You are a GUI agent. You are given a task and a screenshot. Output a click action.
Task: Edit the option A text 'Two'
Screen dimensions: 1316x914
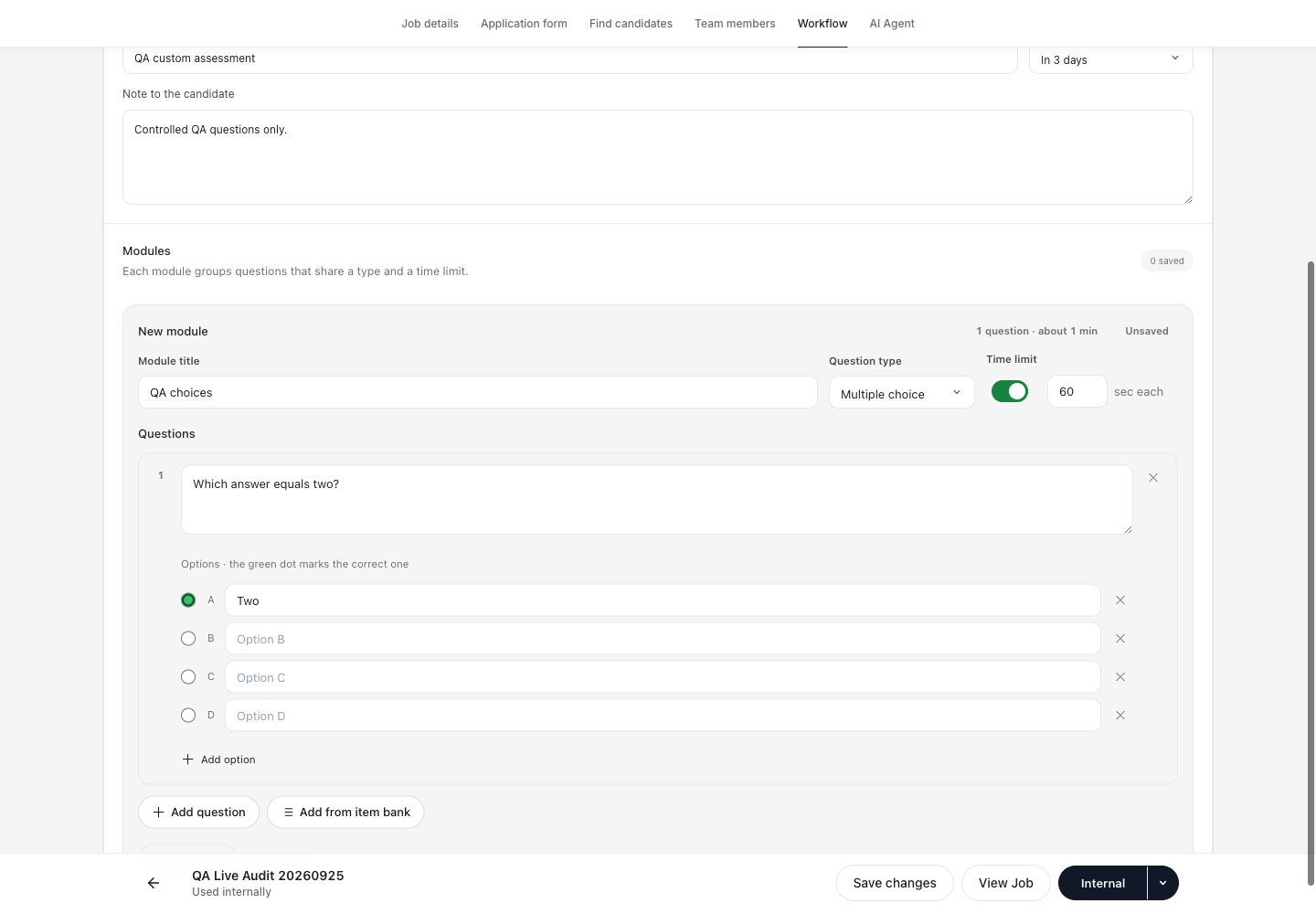(x=663, y=600)
